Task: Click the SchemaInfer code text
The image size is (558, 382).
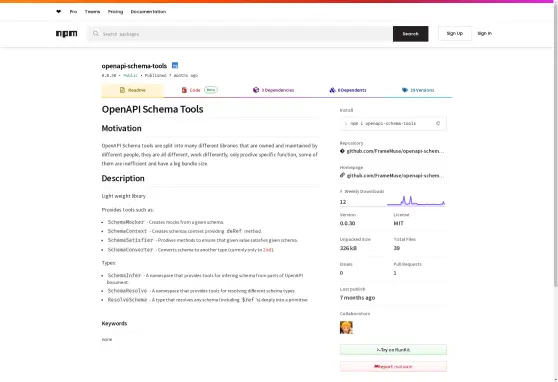Action: pos(125,275)
